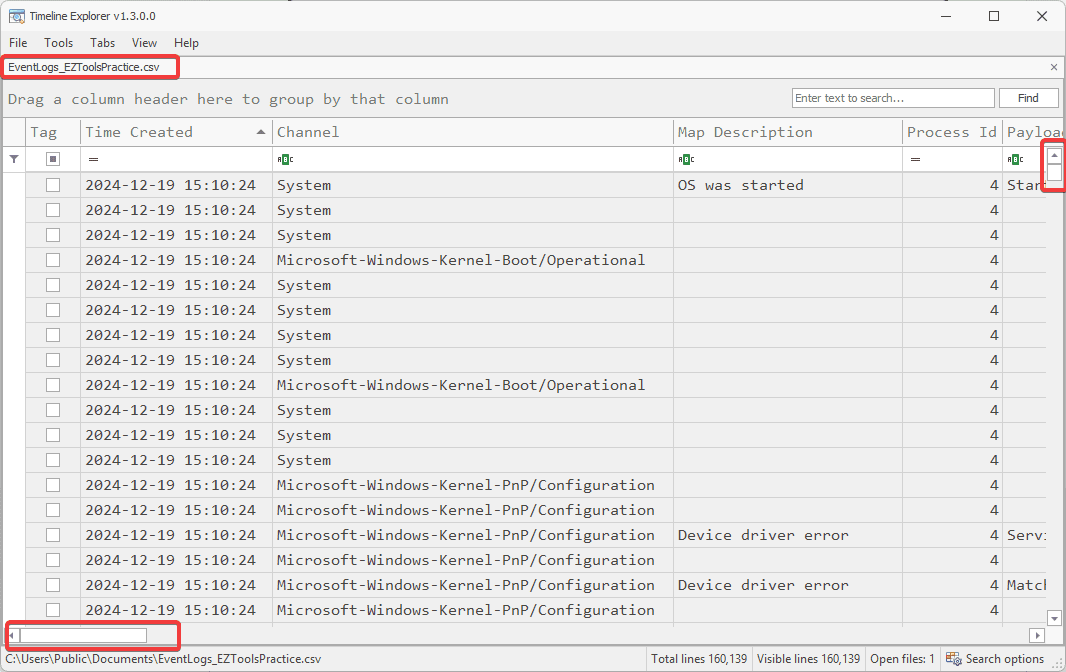Viewport: 1066px width, 672px height.
Task: Open the Tools menu
Action: 58,43
